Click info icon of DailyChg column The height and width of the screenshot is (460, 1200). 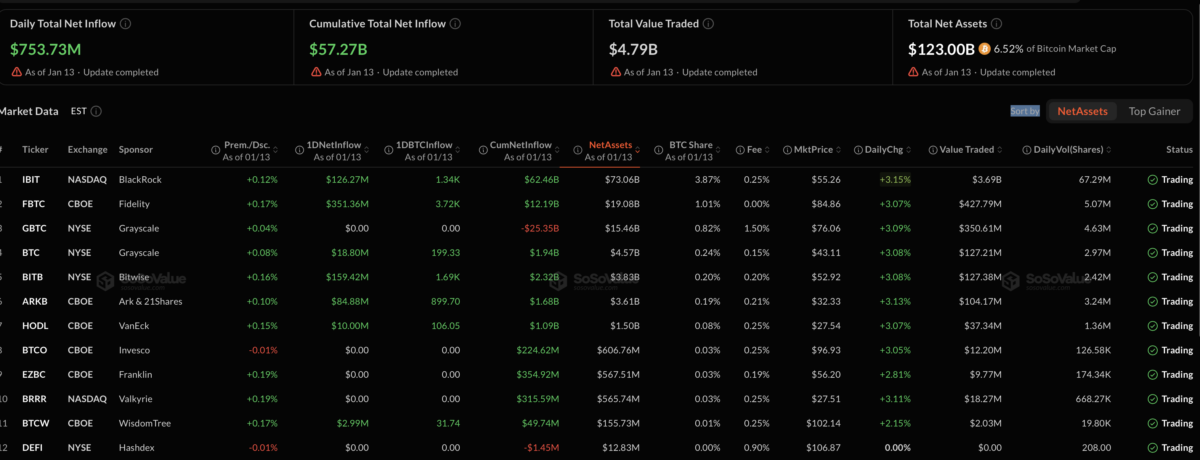tap(858, 150)
